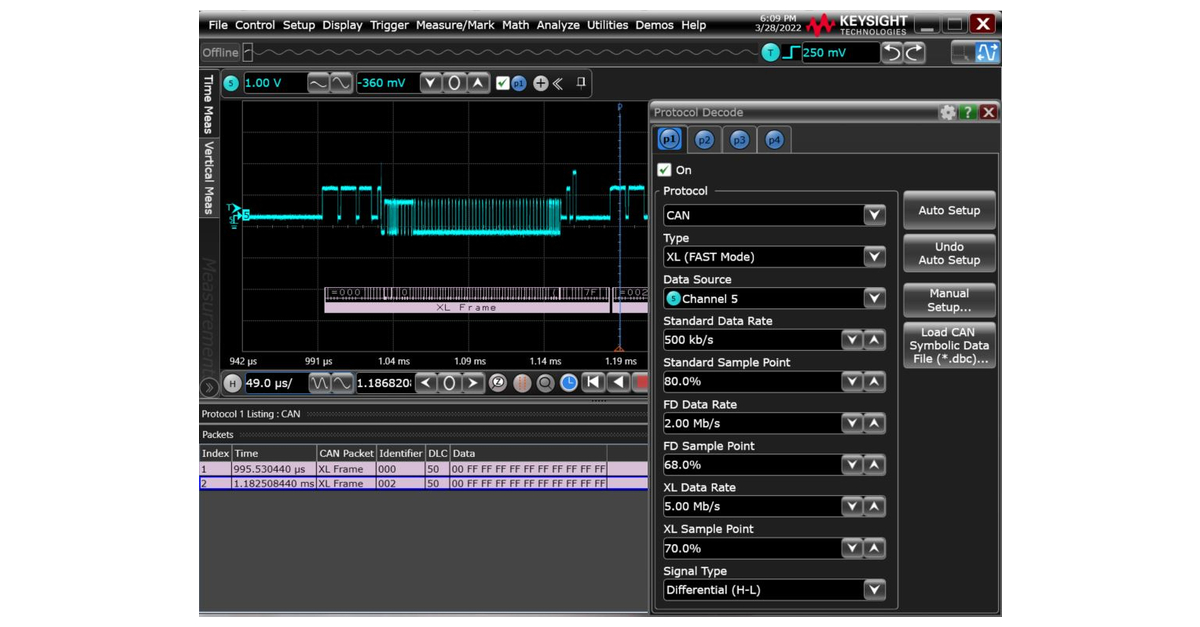Click Load CAN Symbolic Data File button
1200x627 pixels.
[948, 344]
